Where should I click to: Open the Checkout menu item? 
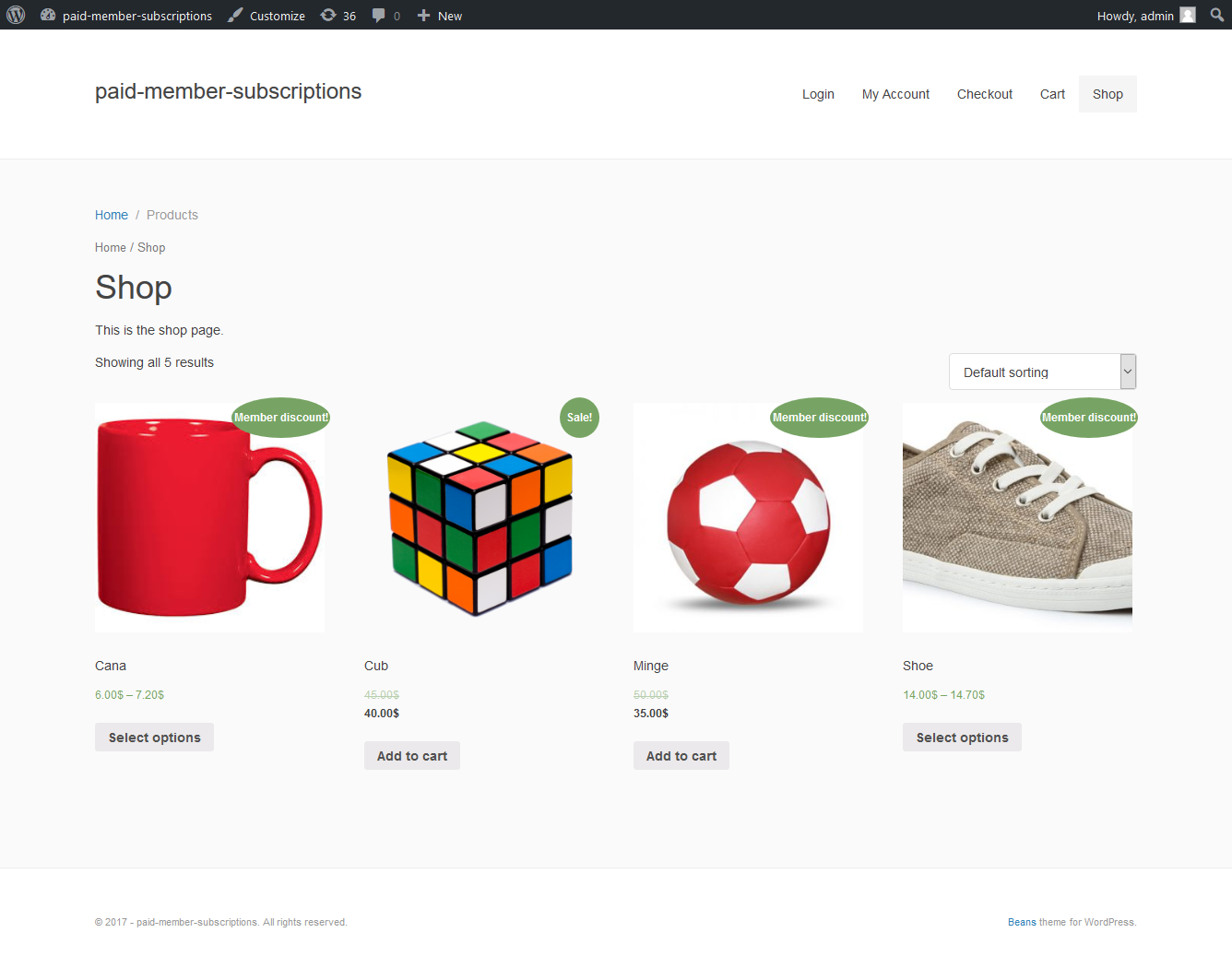984,94
